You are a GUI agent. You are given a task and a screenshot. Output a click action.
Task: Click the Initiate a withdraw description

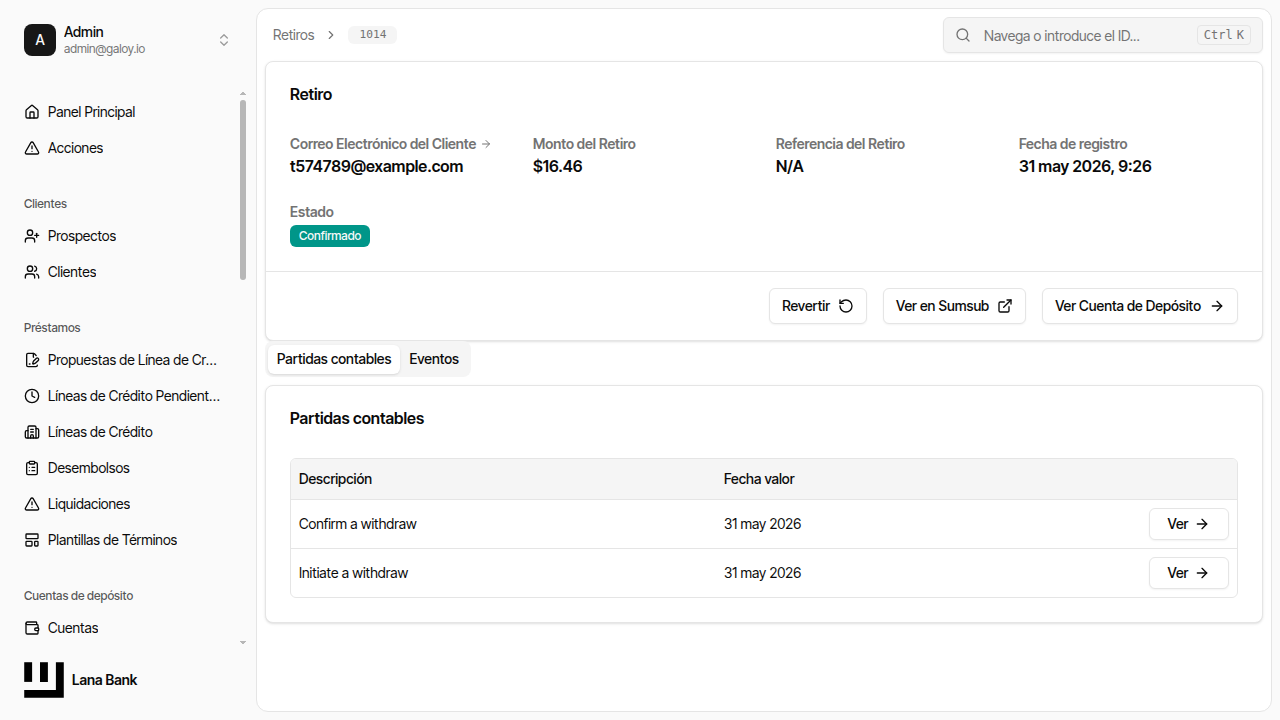click(x=354, y=573)
